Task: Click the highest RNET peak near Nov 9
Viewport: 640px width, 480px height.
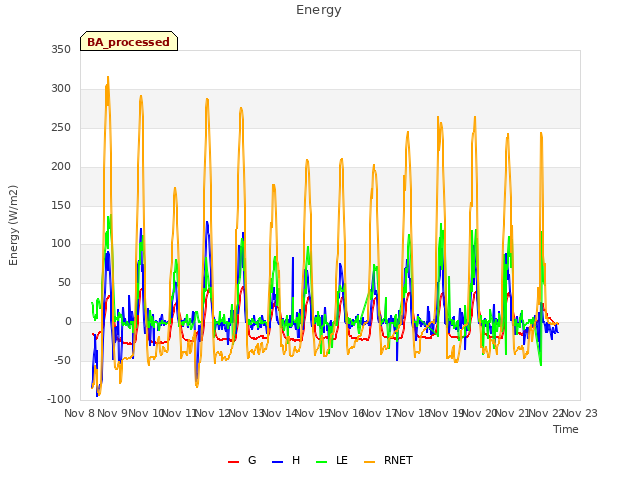Action: tap(108, 77)
